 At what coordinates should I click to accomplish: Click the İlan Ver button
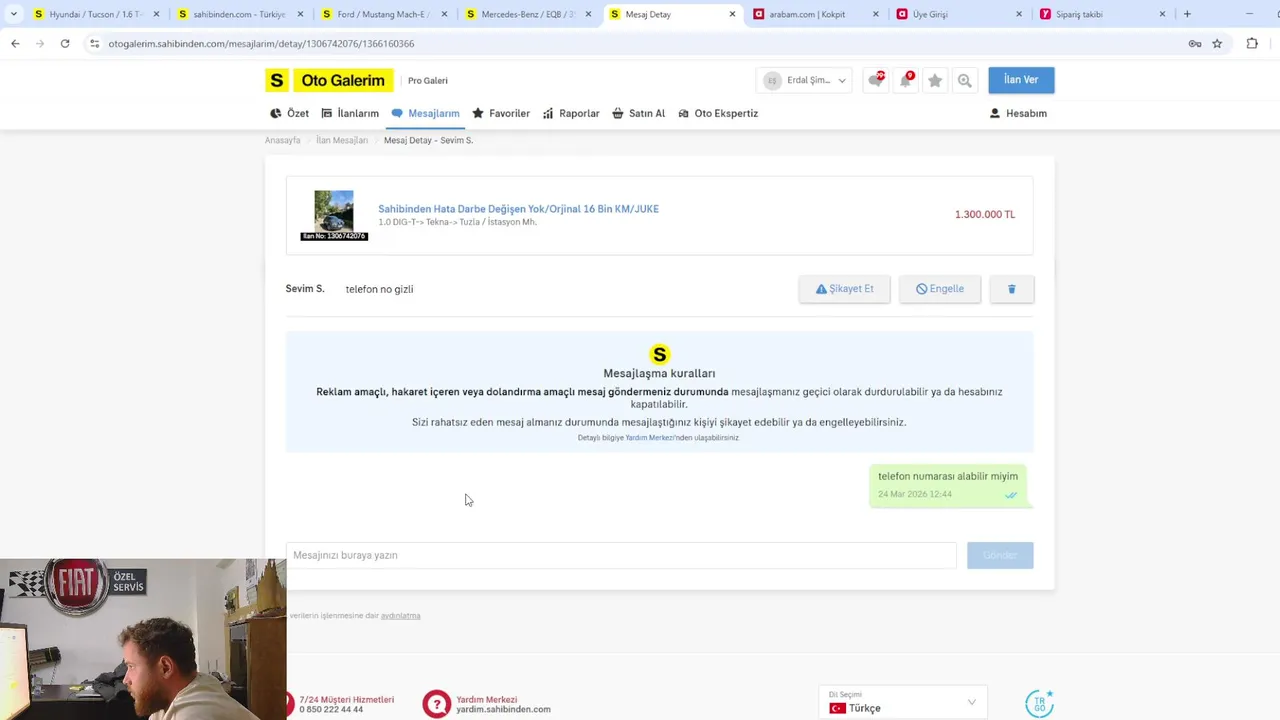[x=1021, y=80]
